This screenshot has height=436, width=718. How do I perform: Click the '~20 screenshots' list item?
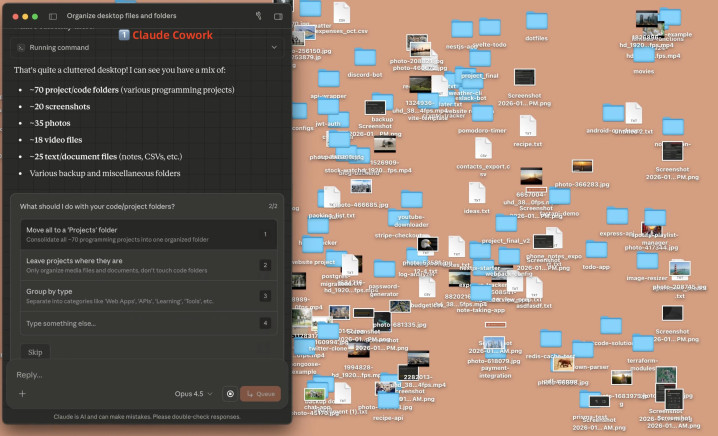pyautogui.click(x=60, y=107)
